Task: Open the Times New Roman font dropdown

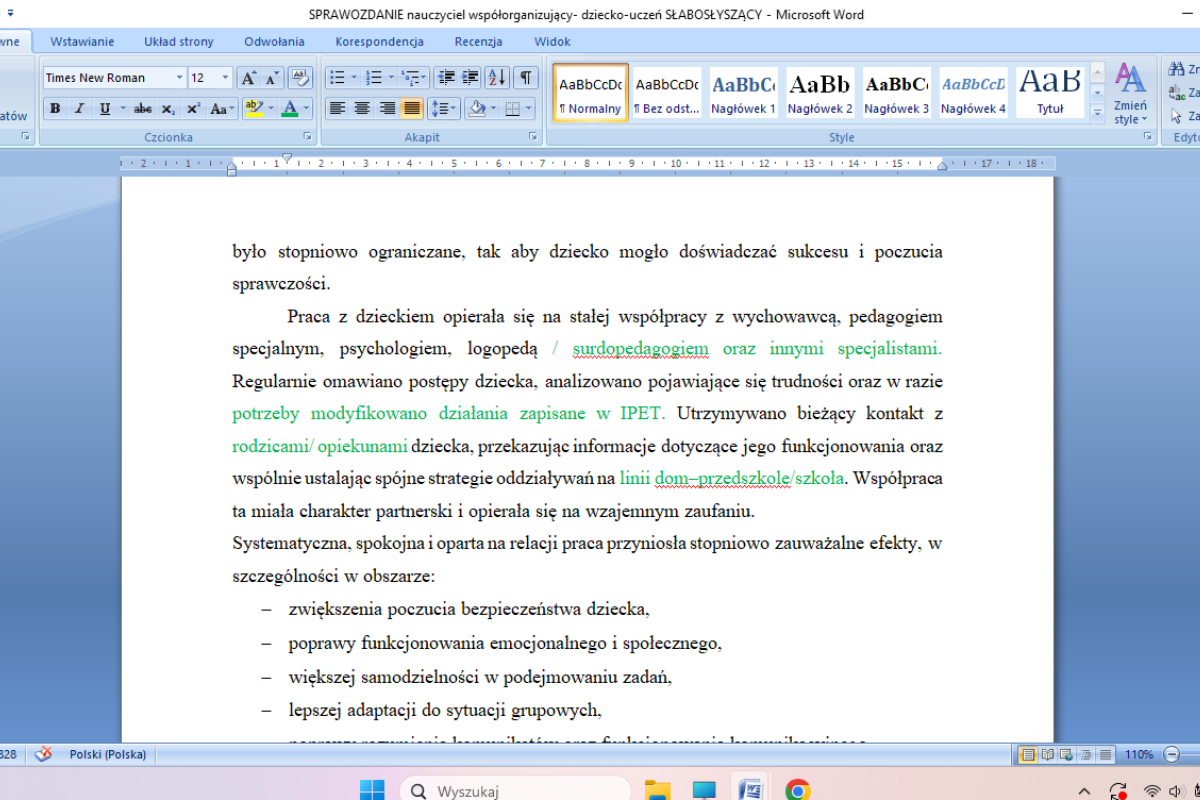Action: coord(180,78)
